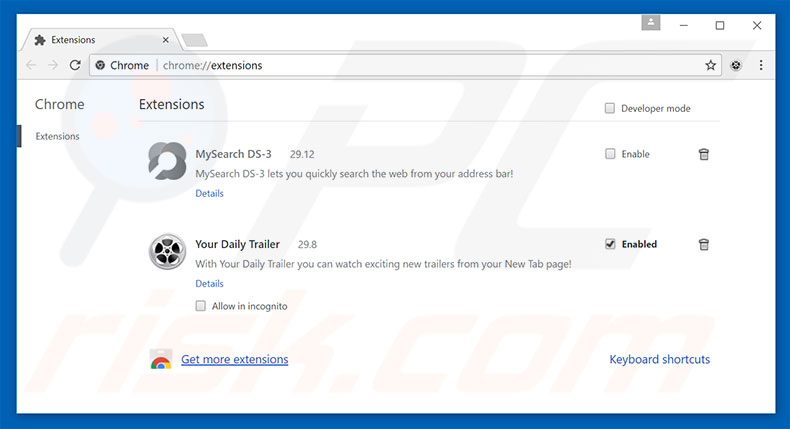Click the Your Daily Trailer extension name
The height and width of the screenshot is (429, 790).
237,244
